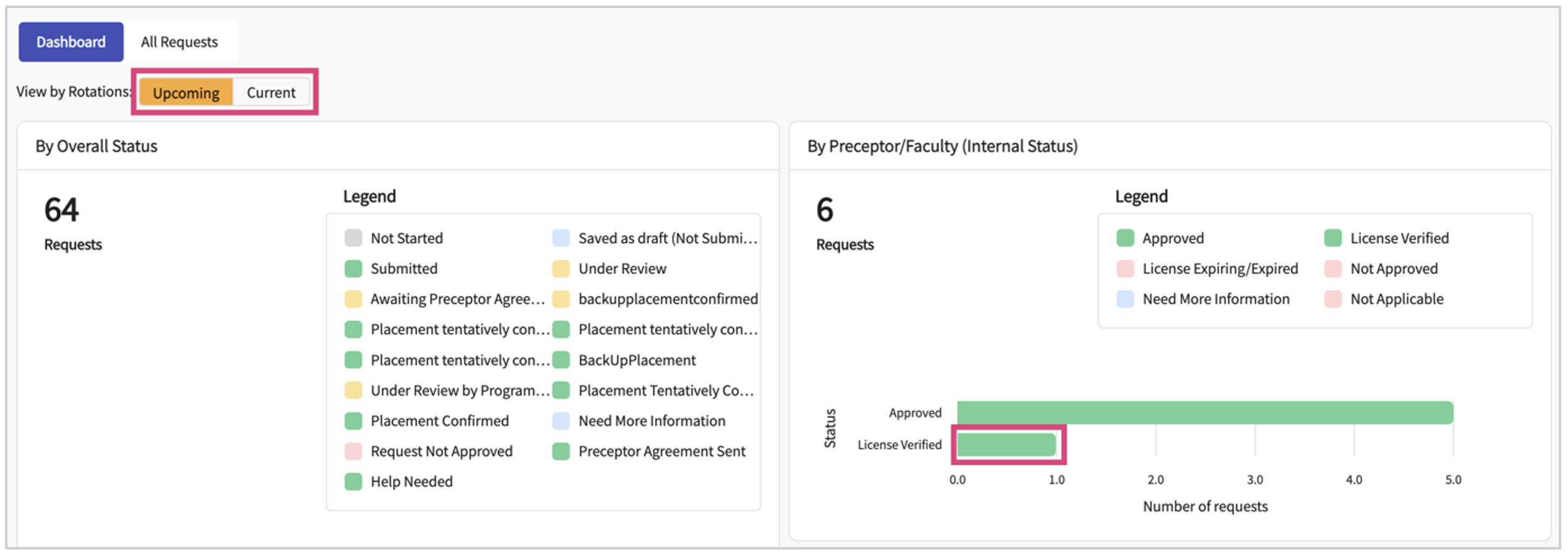
Task: Click the Submitted green legend swatch
Action: [x=353, y=269]
